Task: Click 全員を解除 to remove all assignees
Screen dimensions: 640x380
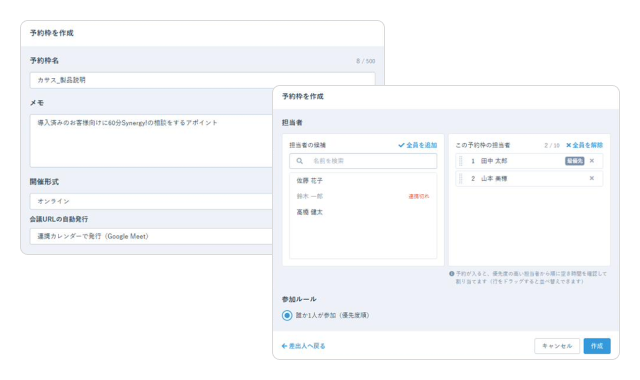Action: 584,145
